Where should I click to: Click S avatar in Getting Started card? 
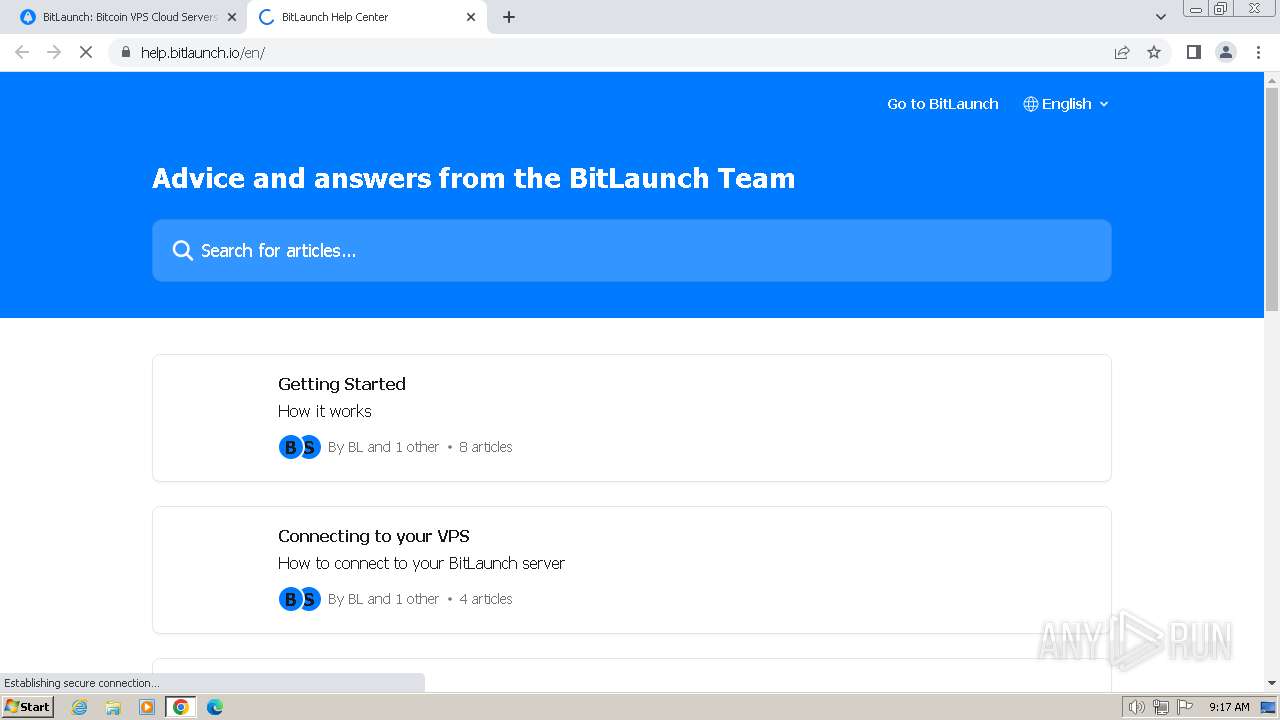310,447
